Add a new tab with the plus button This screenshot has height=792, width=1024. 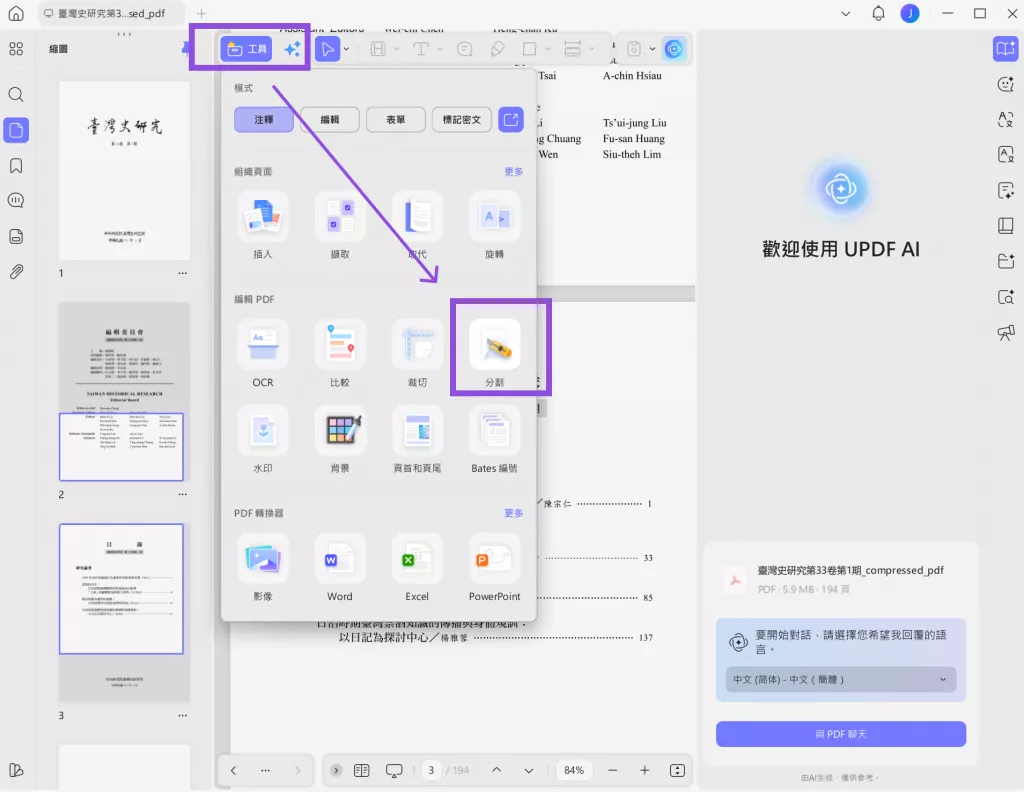(x=201, y=13)
